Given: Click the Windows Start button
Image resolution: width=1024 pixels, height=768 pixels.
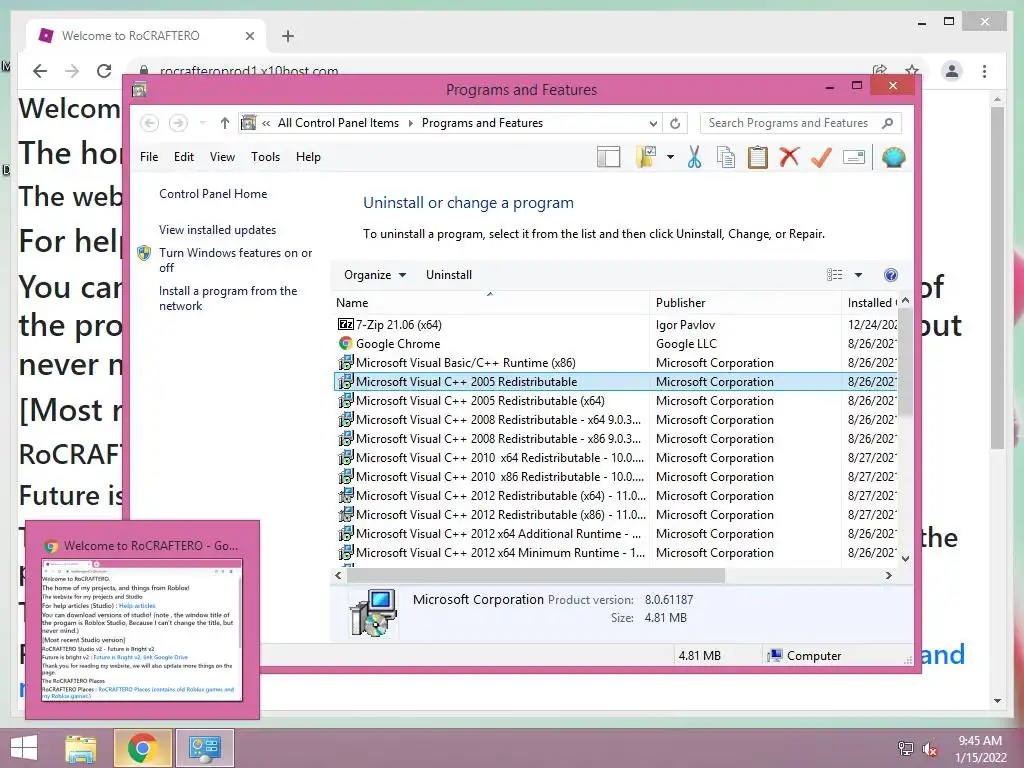Looking at the screenshot, I should 24,748.
